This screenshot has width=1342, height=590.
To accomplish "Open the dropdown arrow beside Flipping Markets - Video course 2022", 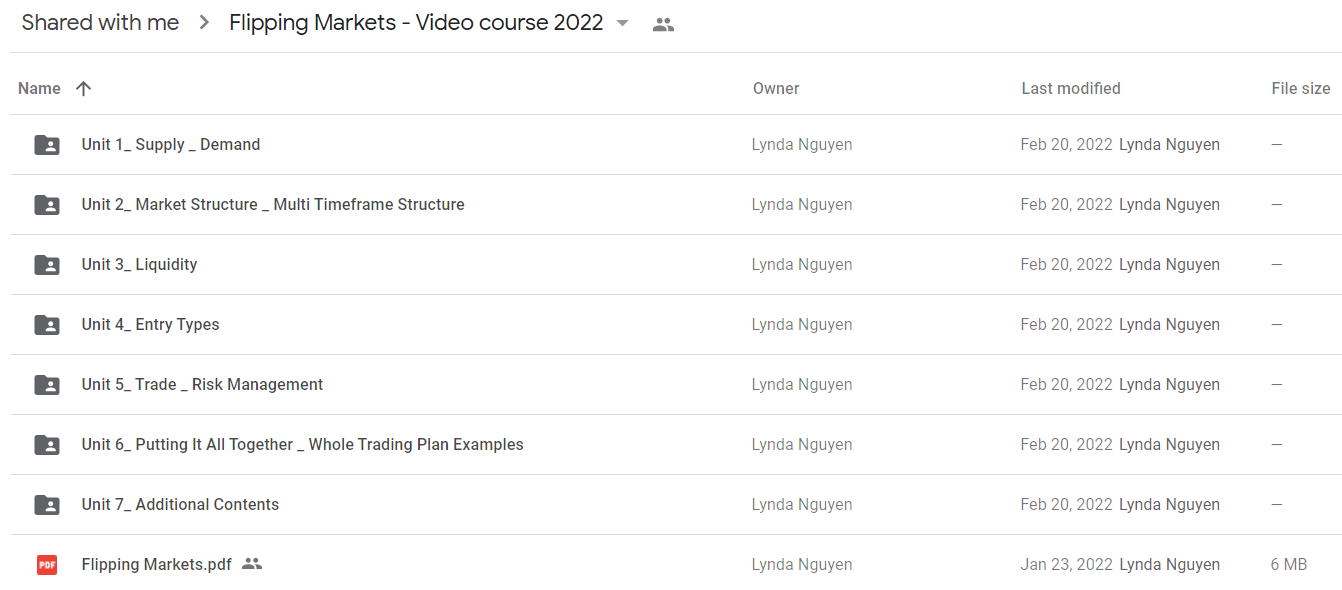I will click(x=623, y=23).
